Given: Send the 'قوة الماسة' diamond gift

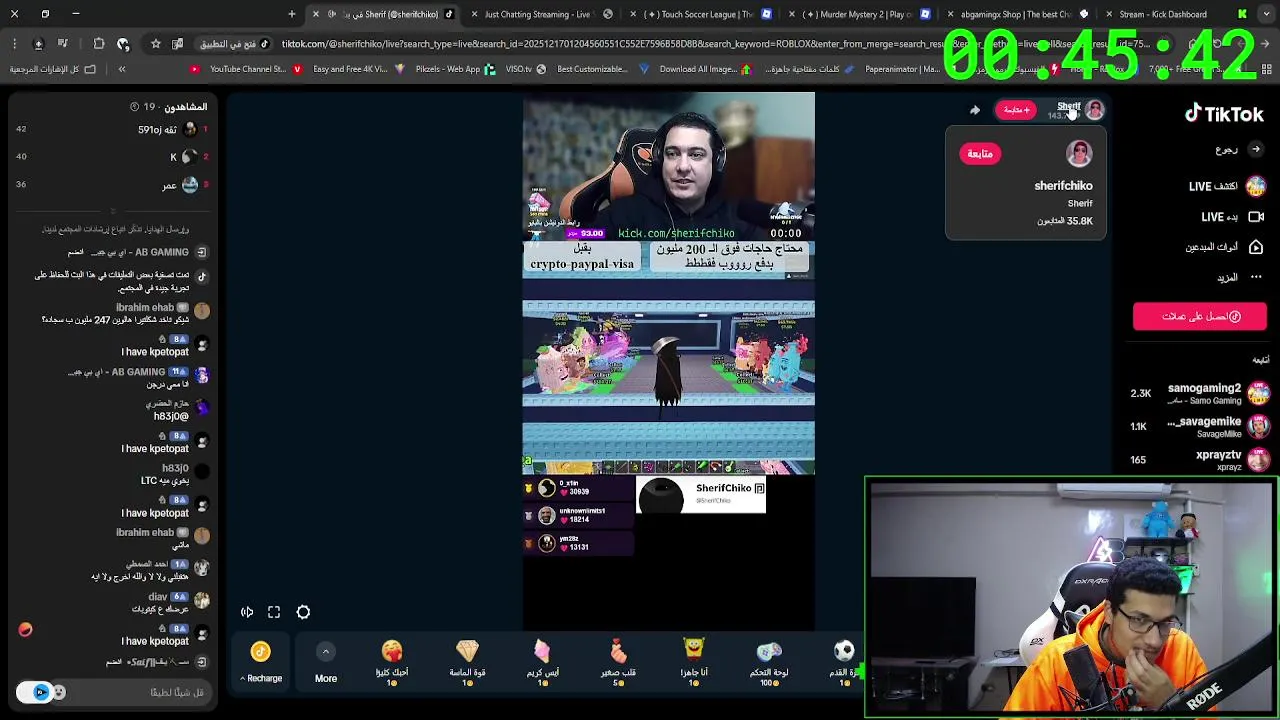Looking at the screenshot, I should 467,662.
